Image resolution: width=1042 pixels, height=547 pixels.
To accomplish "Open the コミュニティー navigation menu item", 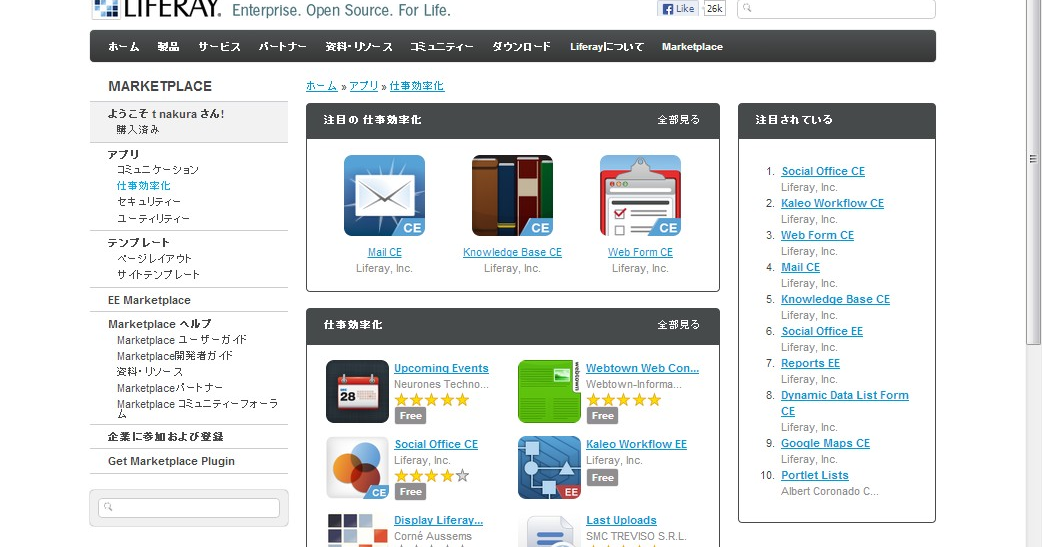I will 442,47.
